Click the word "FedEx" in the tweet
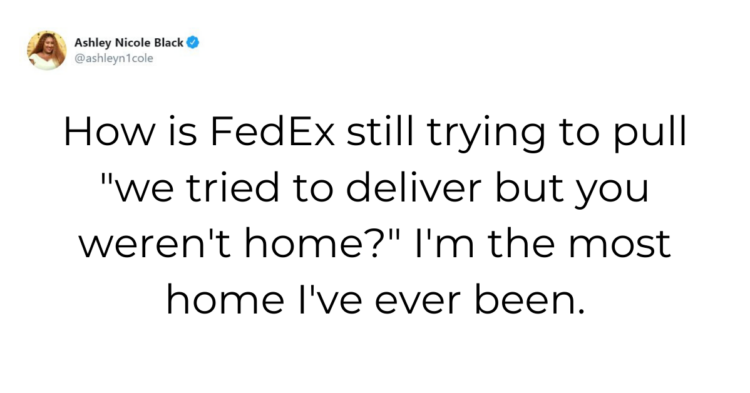The width and height of the screenshot is (750, 393). point(272,132)
